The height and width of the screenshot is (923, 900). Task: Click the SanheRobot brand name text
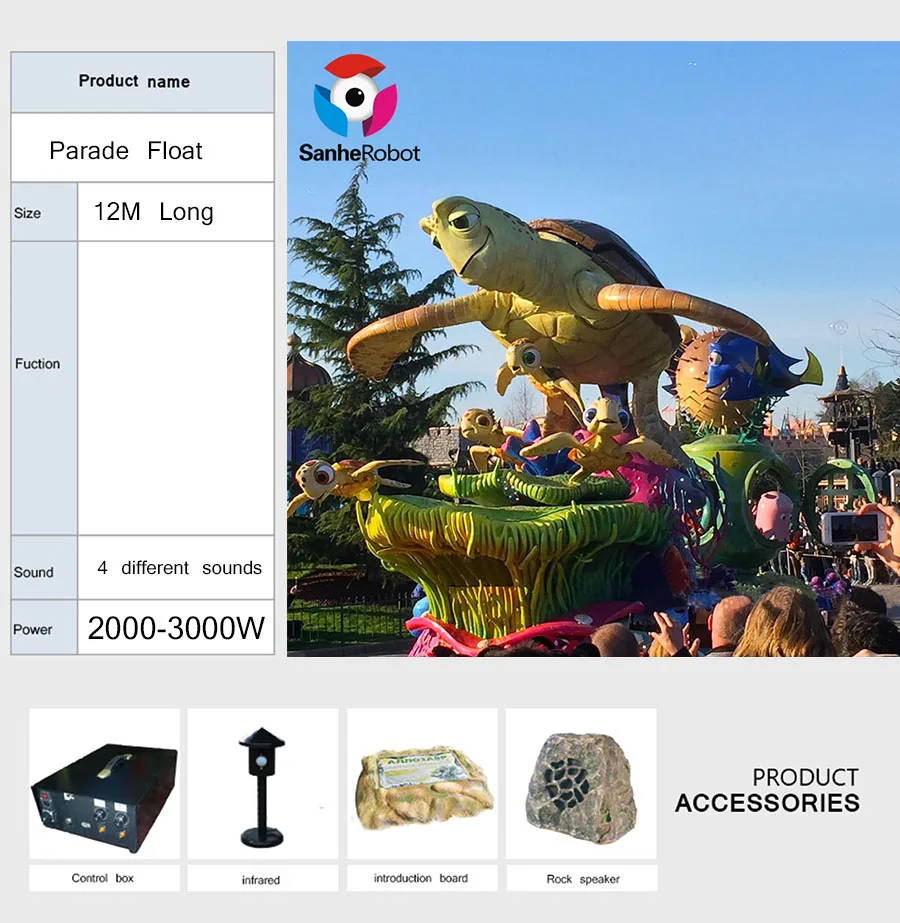coord(359,153)
